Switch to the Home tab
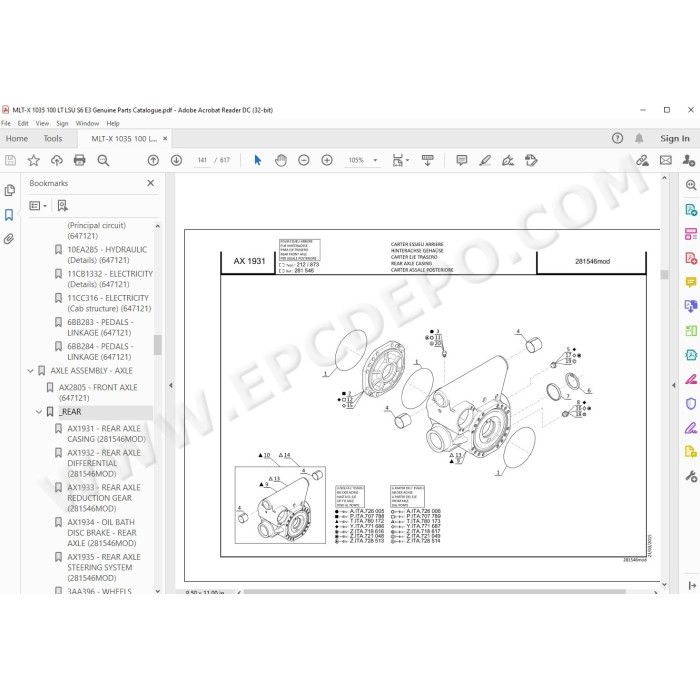 pos(17,138)
